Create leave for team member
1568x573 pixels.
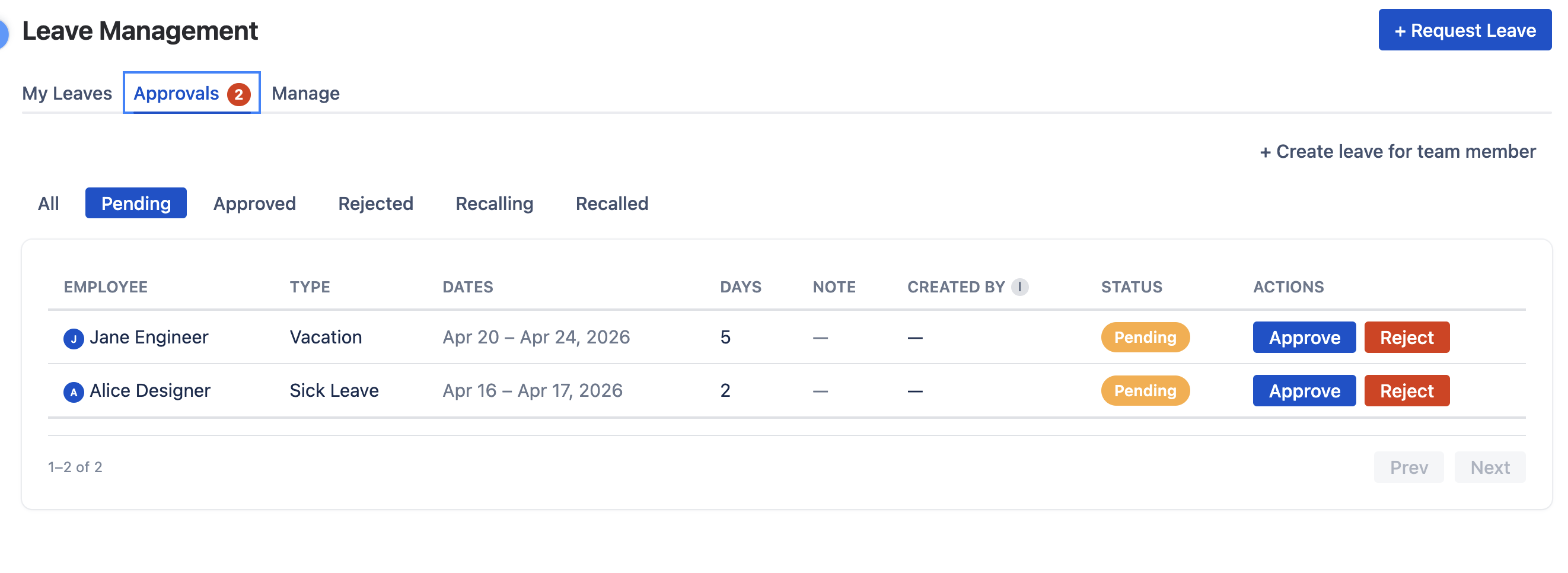(x=1397, y=152)
